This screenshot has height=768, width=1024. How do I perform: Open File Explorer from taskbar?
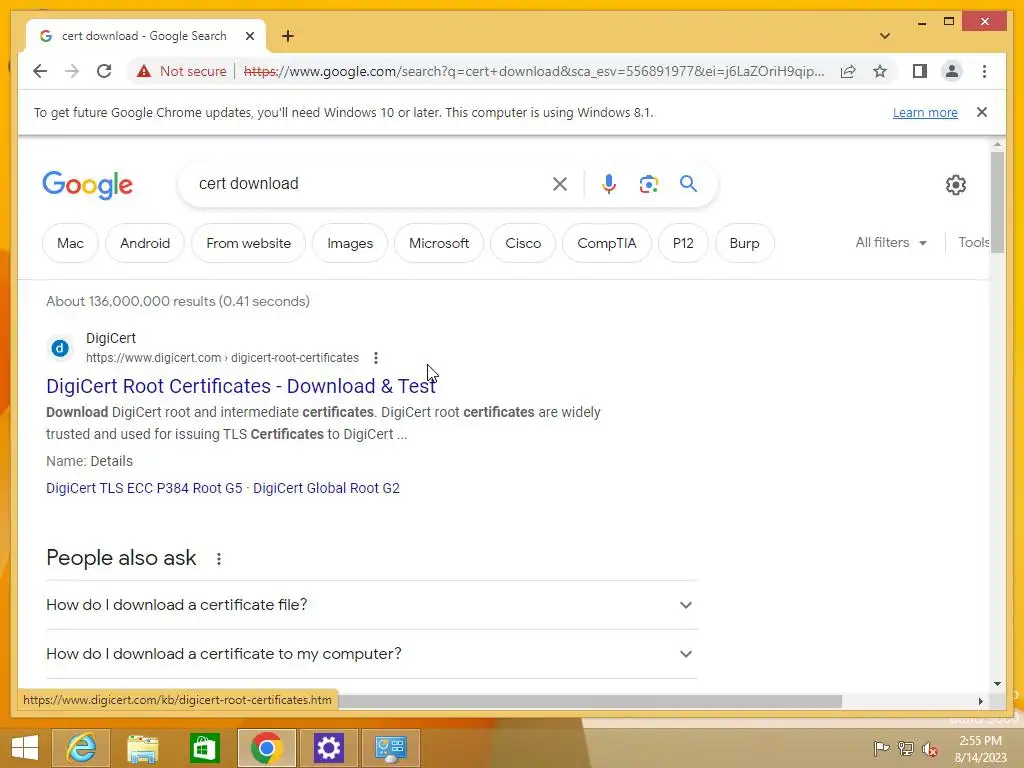[142, 748]
